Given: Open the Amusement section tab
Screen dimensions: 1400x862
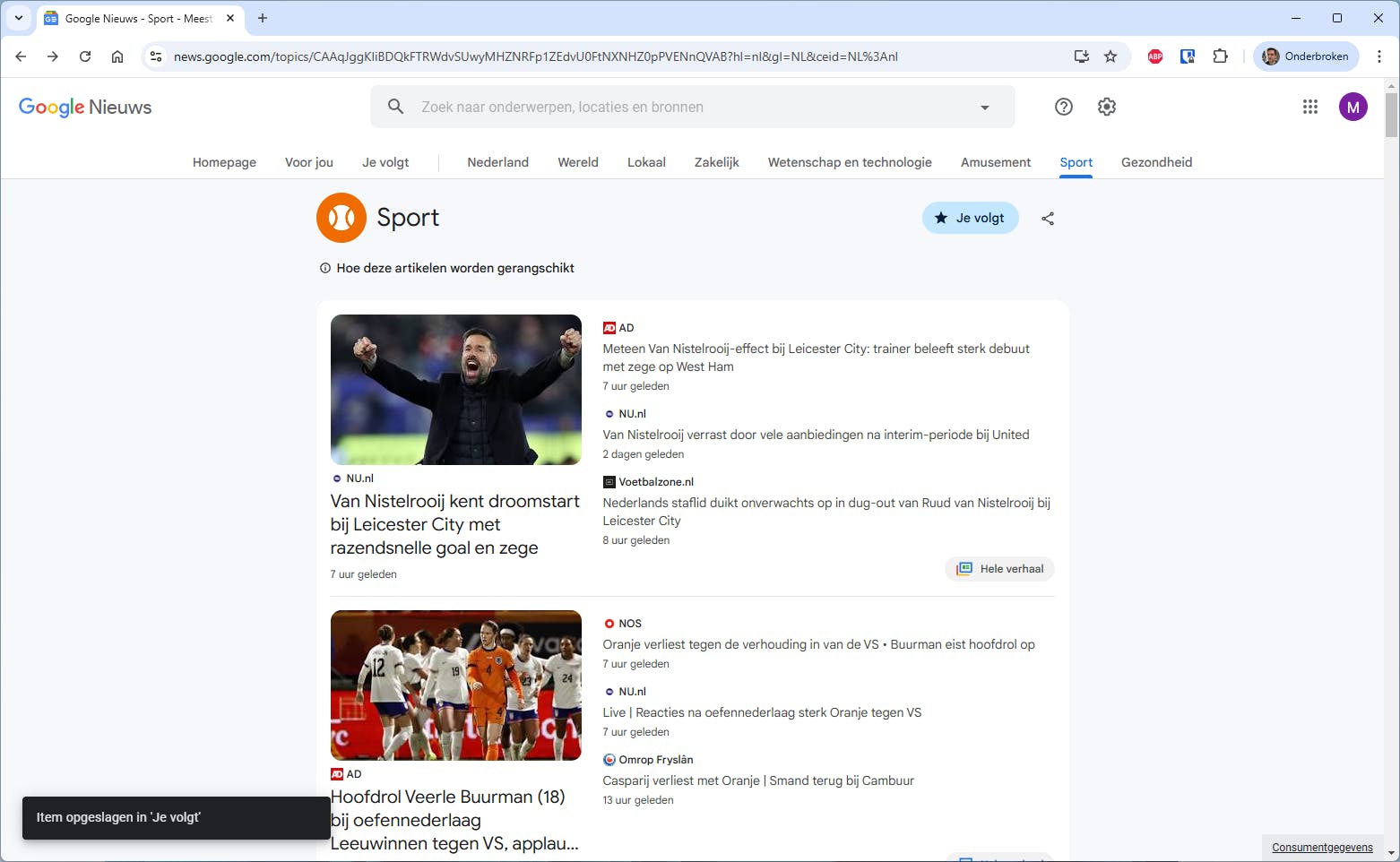Looking at the screenshot, I should tap(995, 162).
